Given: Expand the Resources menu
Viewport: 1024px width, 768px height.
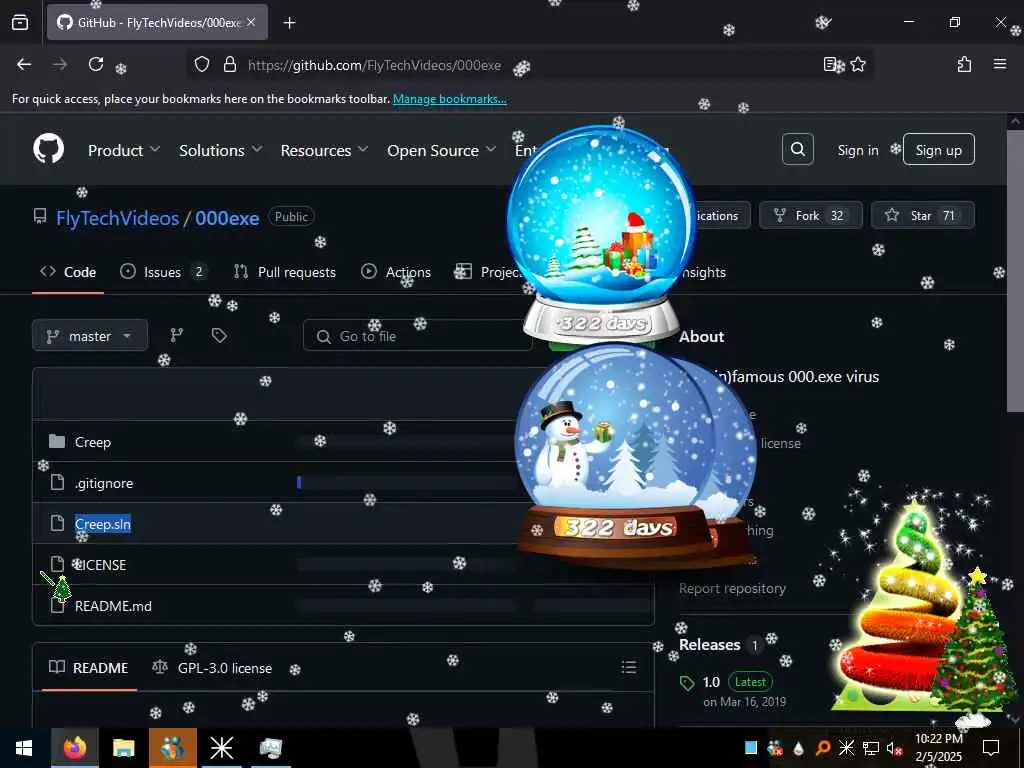Looking at the screenshot, I should coord(324,150).
